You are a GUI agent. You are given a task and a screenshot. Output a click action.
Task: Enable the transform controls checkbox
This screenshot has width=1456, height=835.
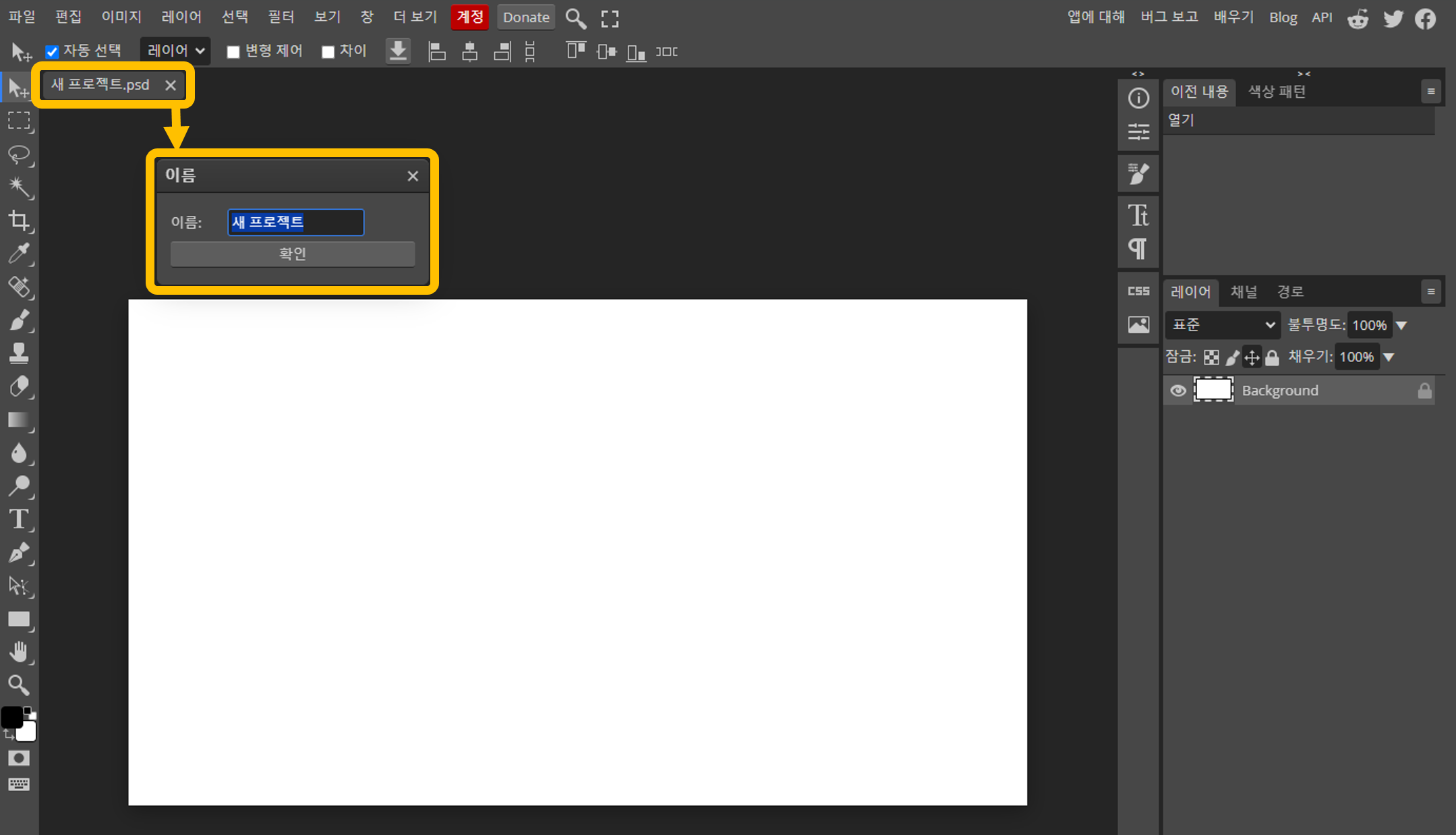click(233, 52)
